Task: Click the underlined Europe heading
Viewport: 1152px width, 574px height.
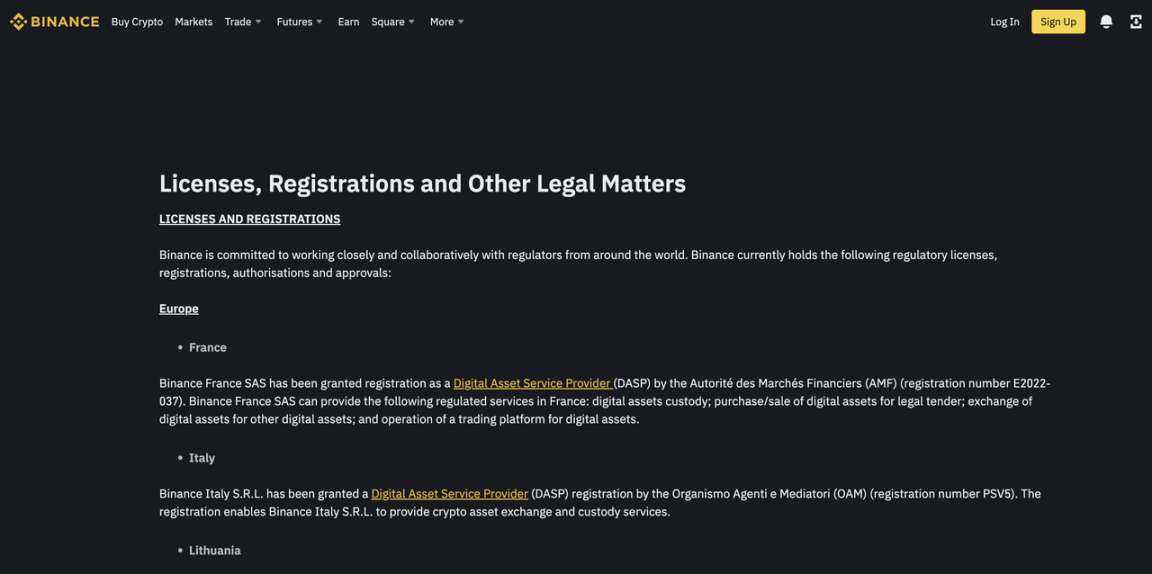Action: tap(179, 309)
